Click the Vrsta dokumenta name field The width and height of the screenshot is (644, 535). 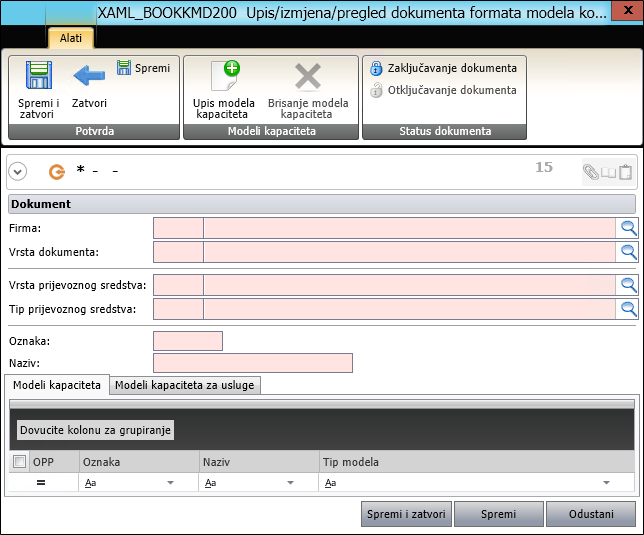coord(410,252)
